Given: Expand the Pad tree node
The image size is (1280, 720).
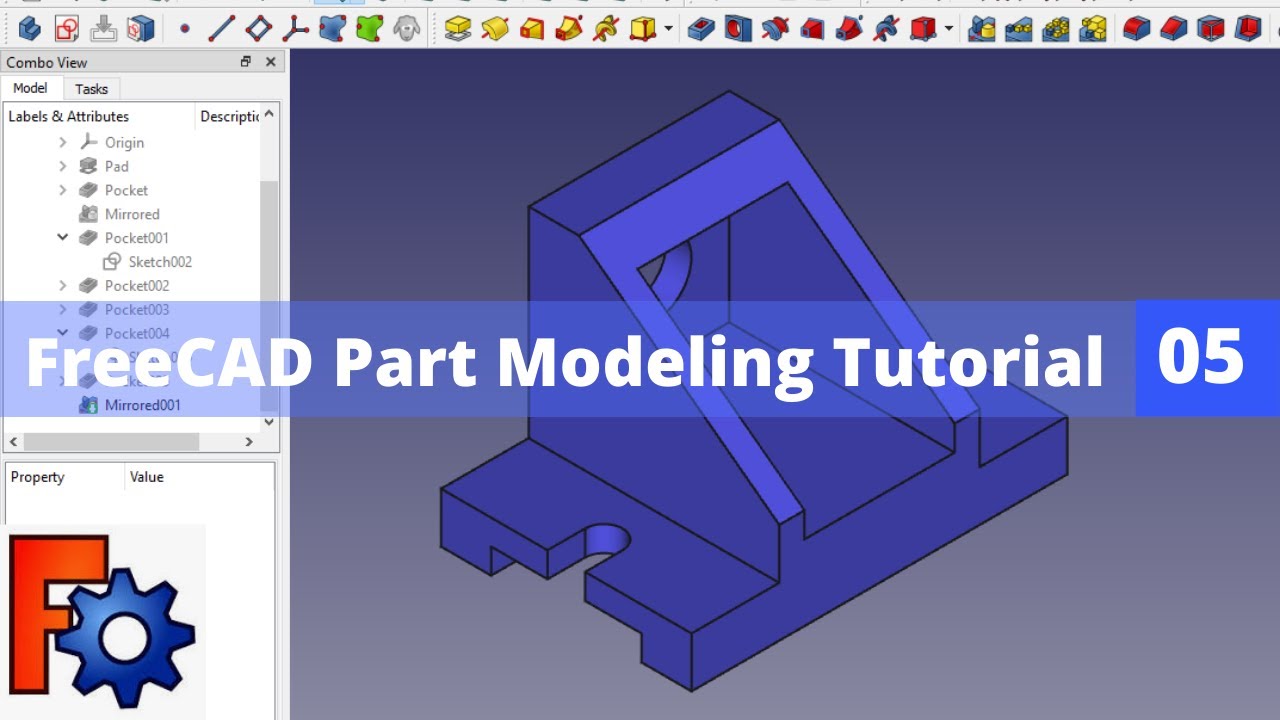Looking at the screenshot, I should point(63,167).
